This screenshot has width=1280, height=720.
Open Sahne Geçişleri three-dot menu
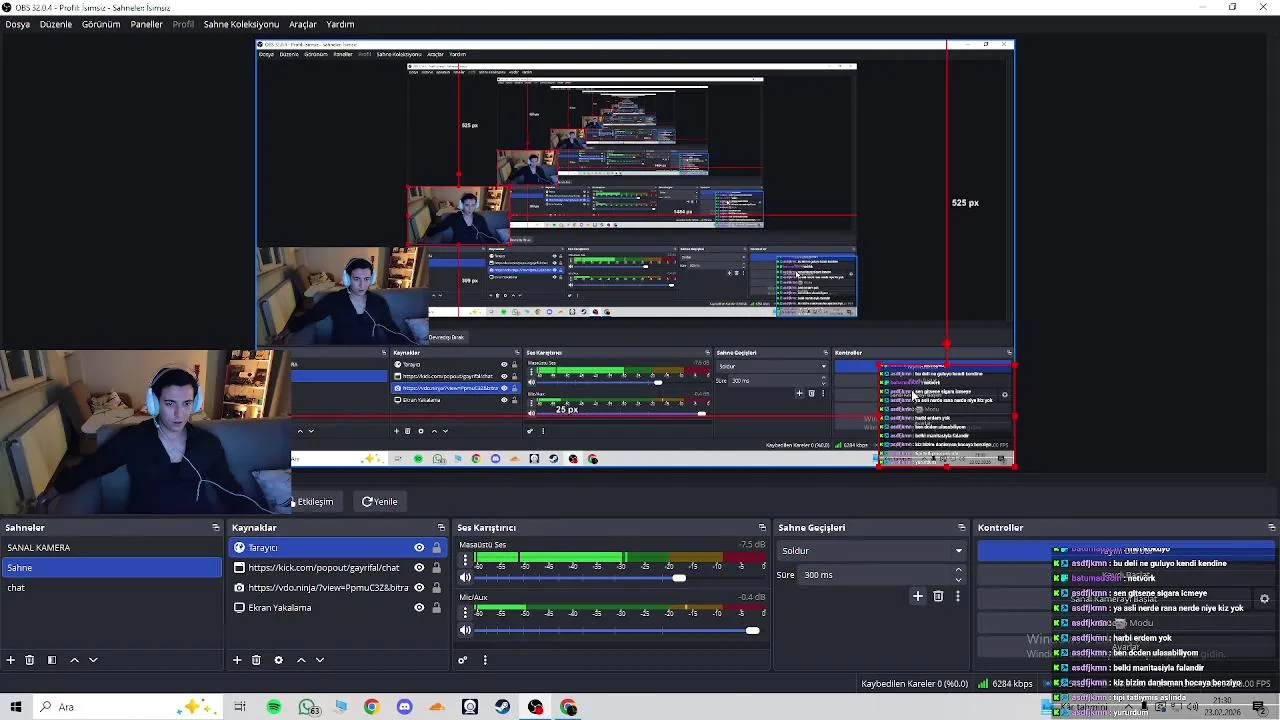[957, 596]
